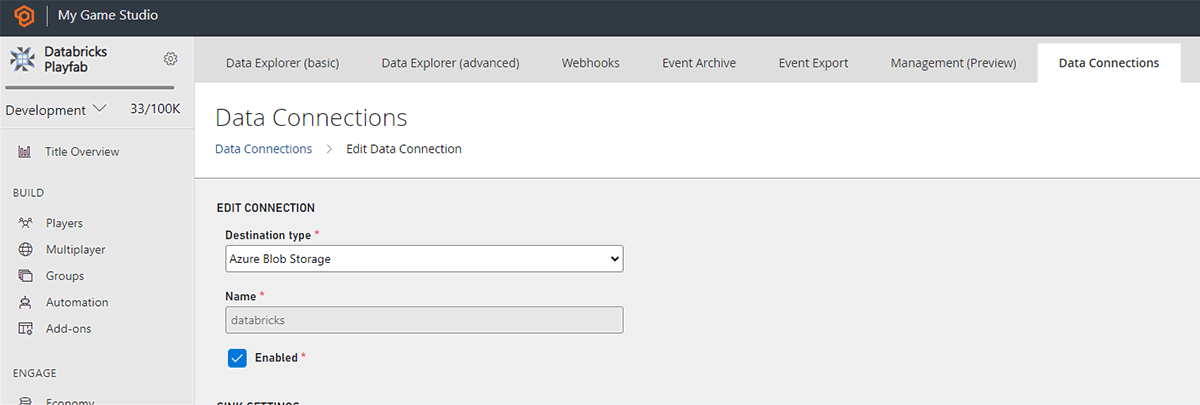This screenshot has width=1200, height=405.
Task: Click the Automation icon in sidebar
Action: coord(25,302)
